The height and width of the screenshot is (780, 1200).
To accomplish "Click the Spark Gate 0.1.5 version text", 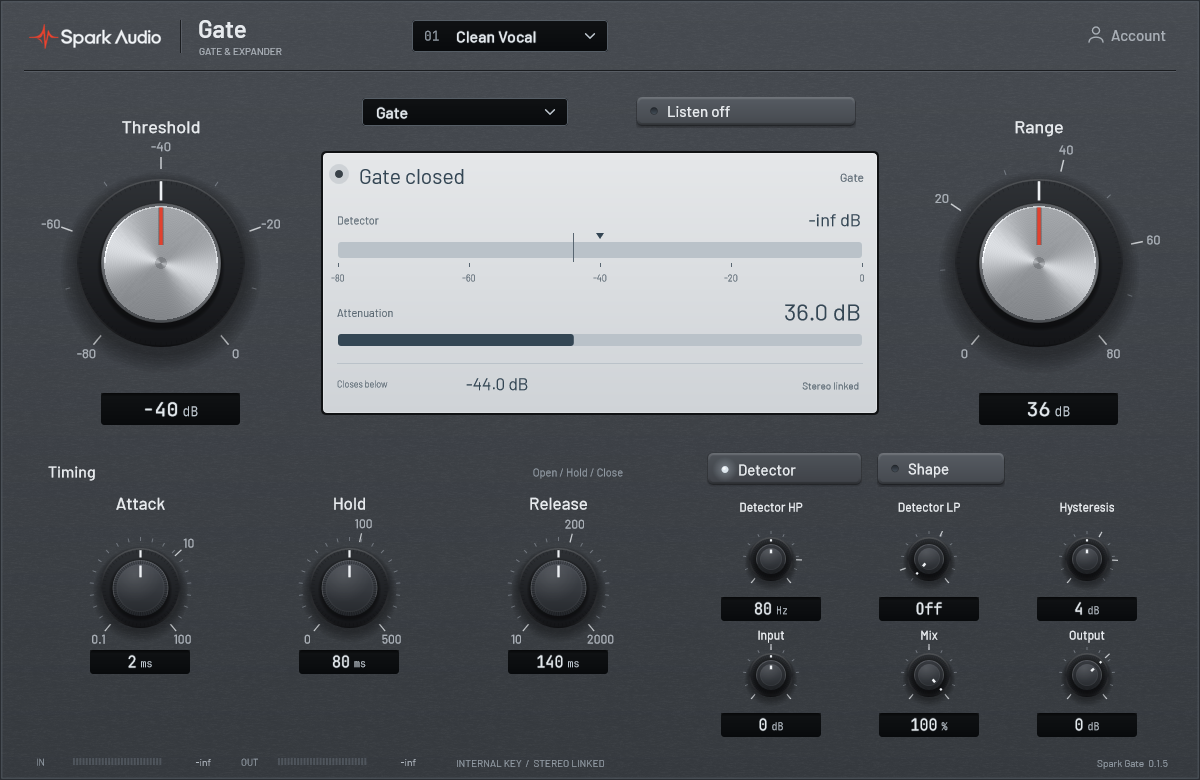I will (x=1132, y=764).
